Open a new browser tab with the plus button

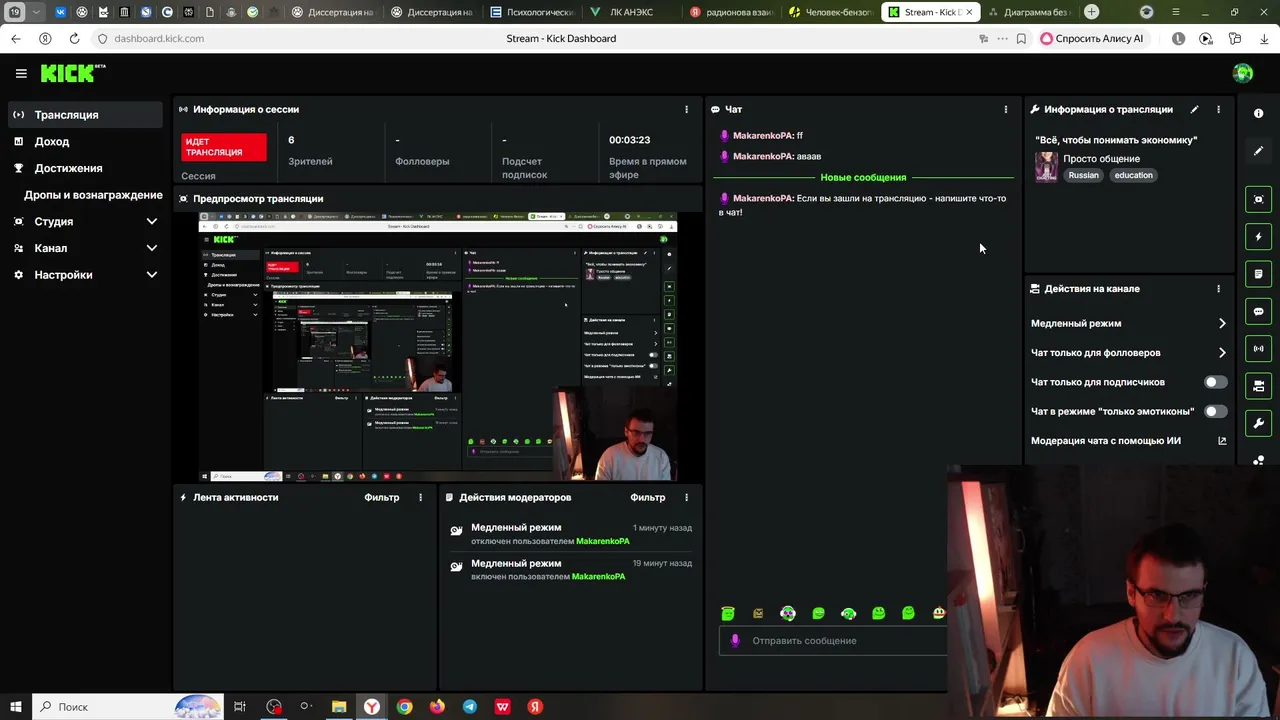coord(1092,12)
